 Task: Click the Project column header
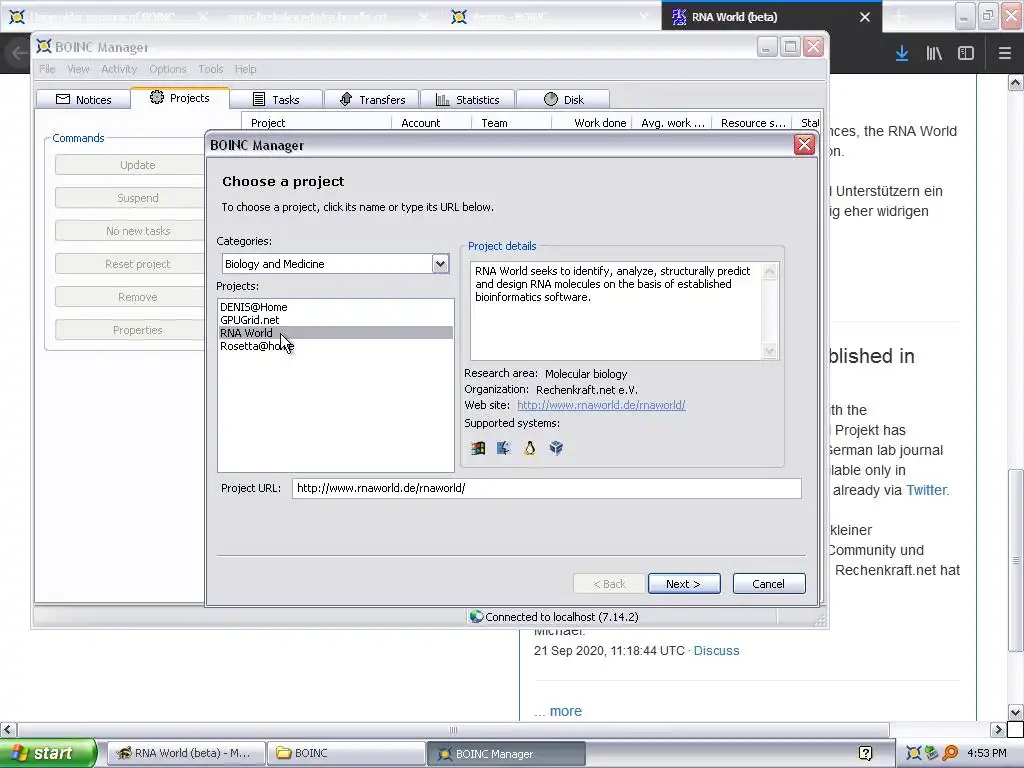tap(316, 123)
